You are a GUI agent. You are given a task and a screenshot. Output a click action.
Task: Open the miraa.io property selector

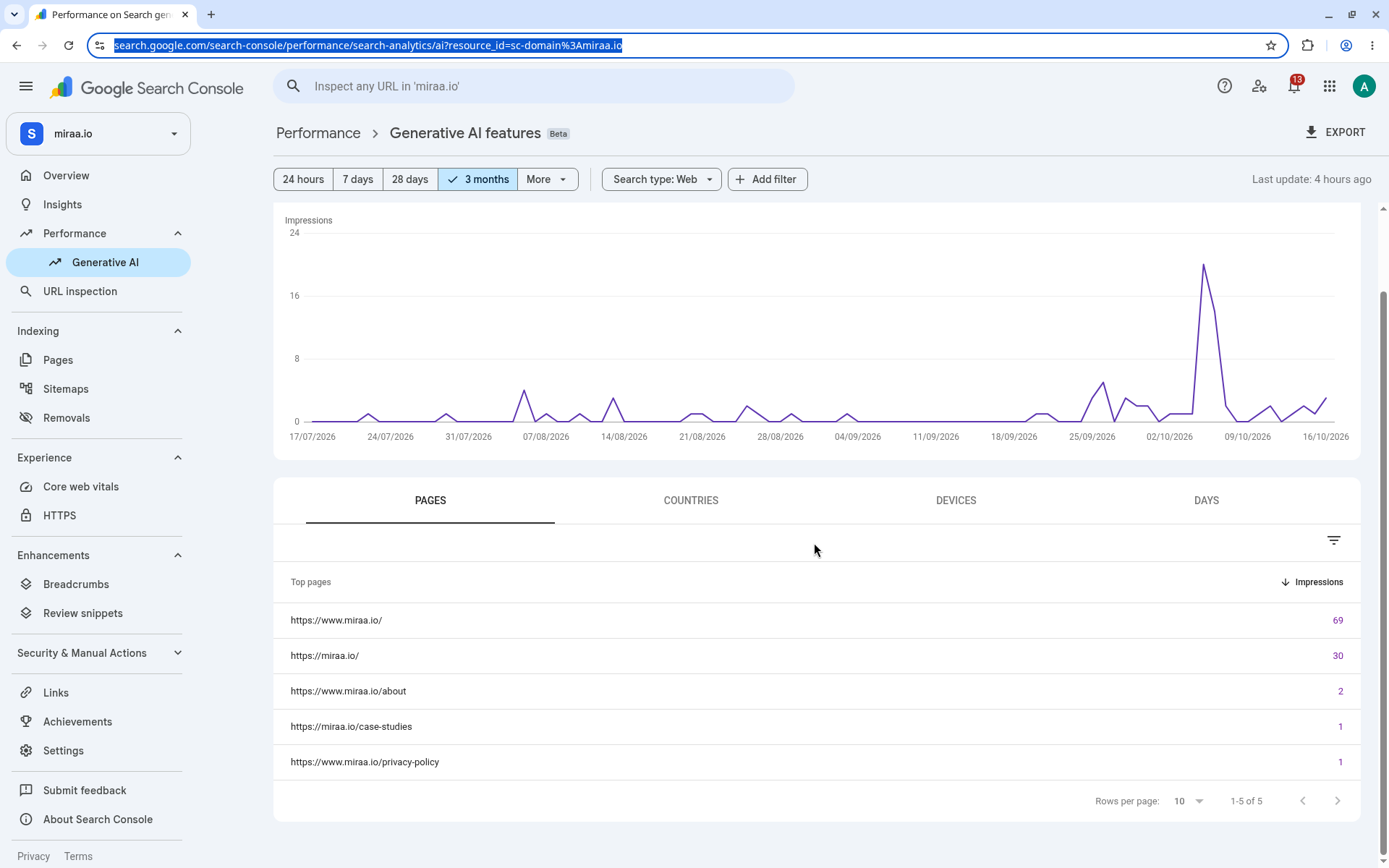pos(98,134)
